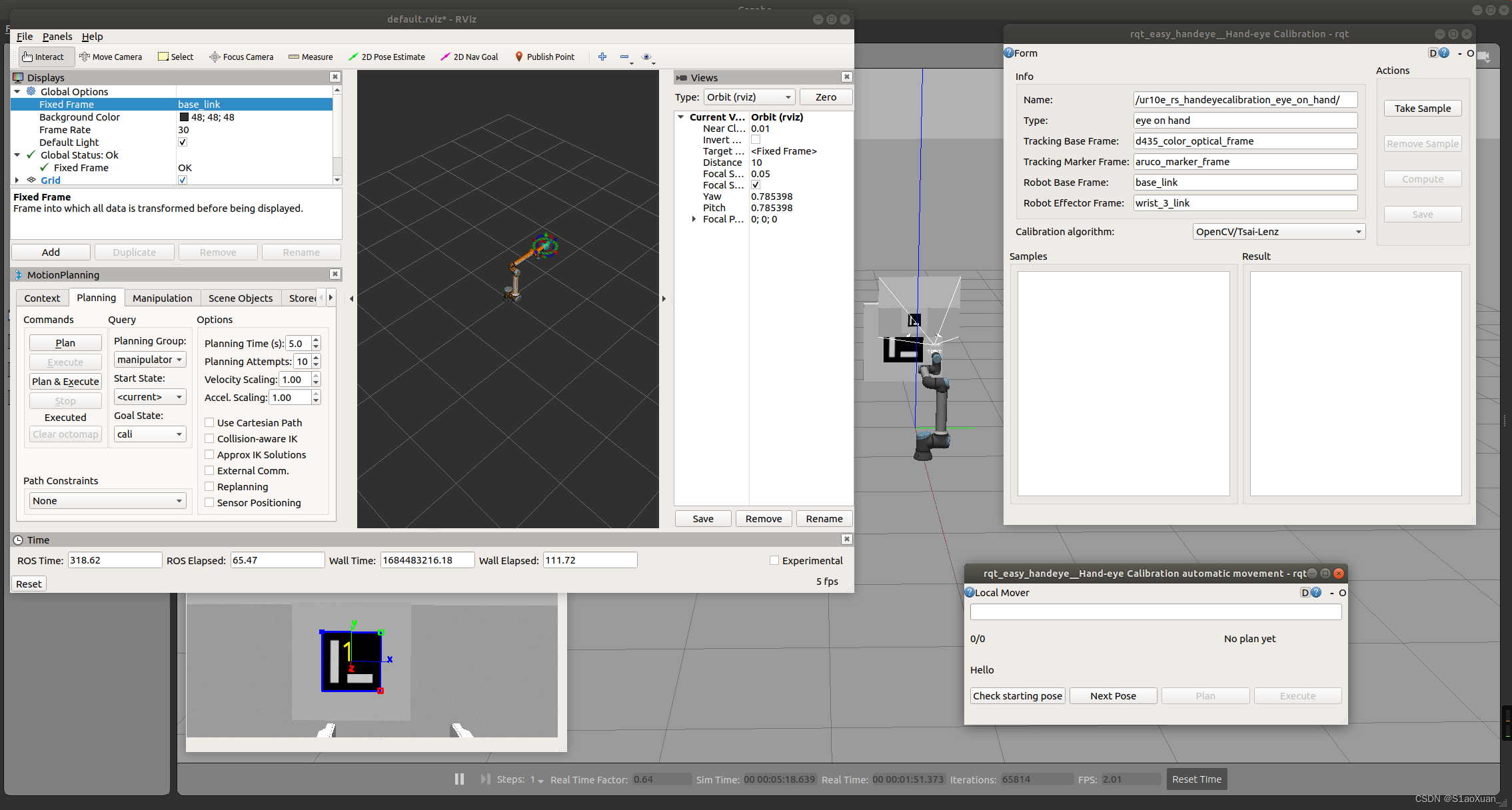1512x810 pixels.
Task: Toggle the Collision-aware IK checkbox
Action: [209, 438]
